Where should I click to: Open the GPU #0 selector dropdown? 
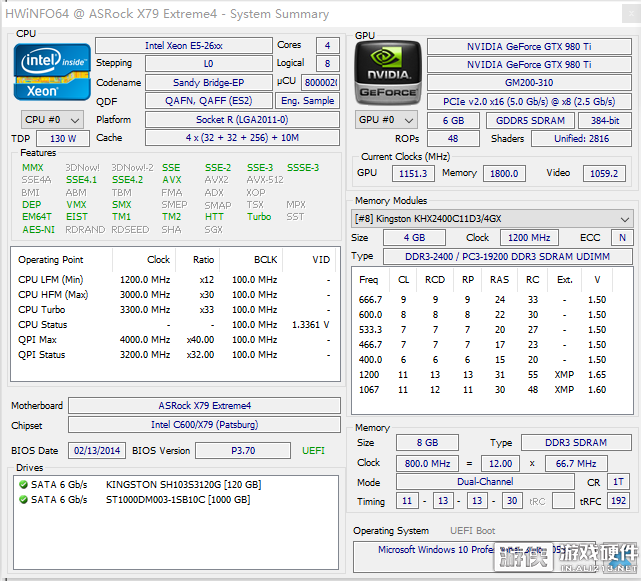click(386, 120)
